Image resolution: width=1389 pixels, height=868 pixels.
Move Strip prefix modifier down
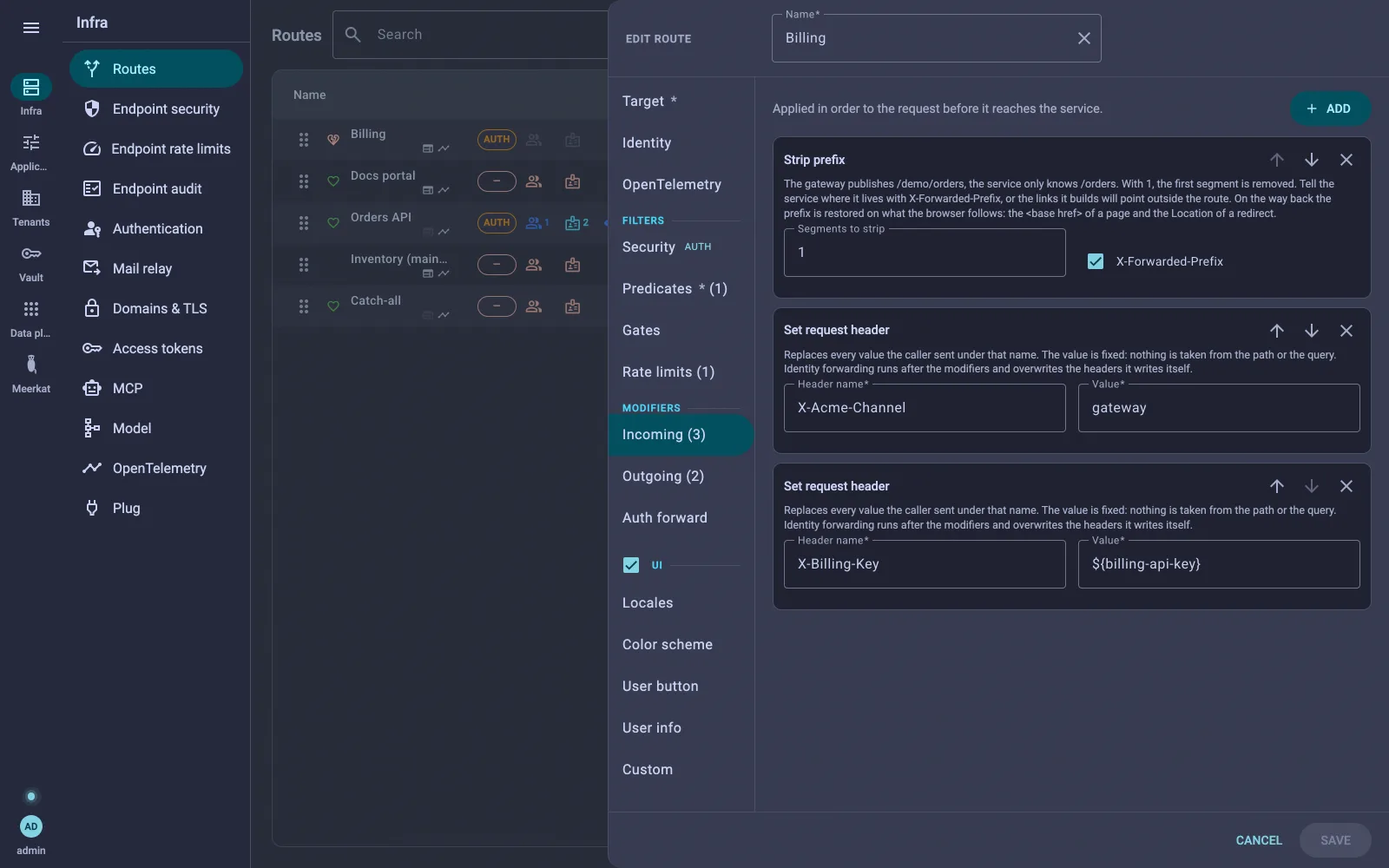[1312, 160]
